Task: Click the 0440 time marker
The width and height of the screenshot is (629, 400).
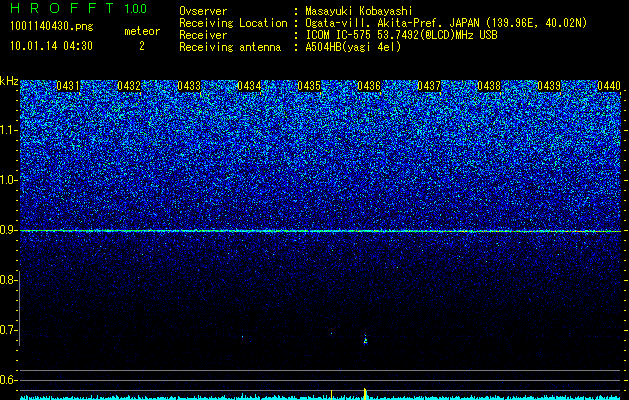Action: coord(609,86)
